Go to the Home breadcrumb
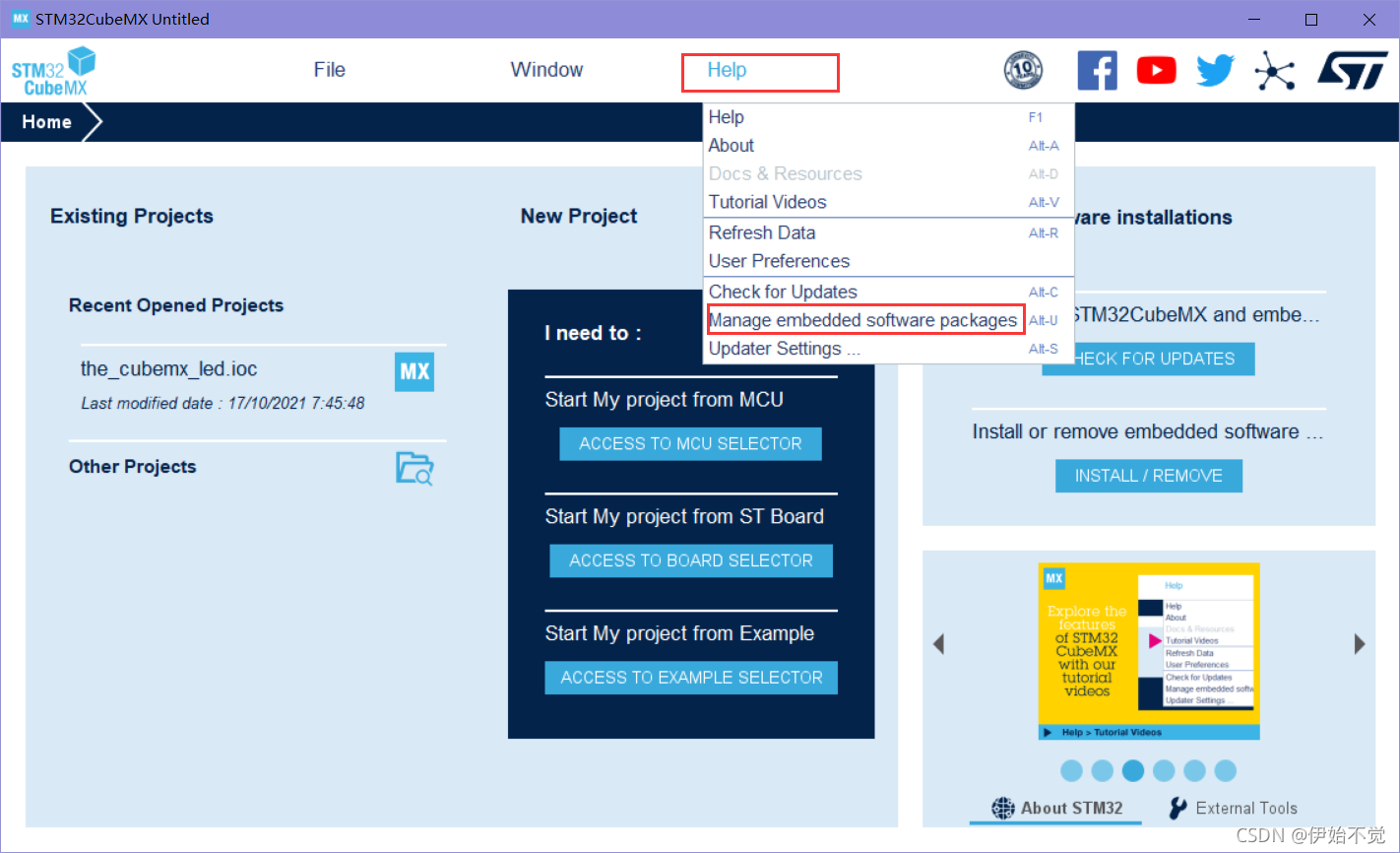1400x853 pixels. tap(47, 122)
